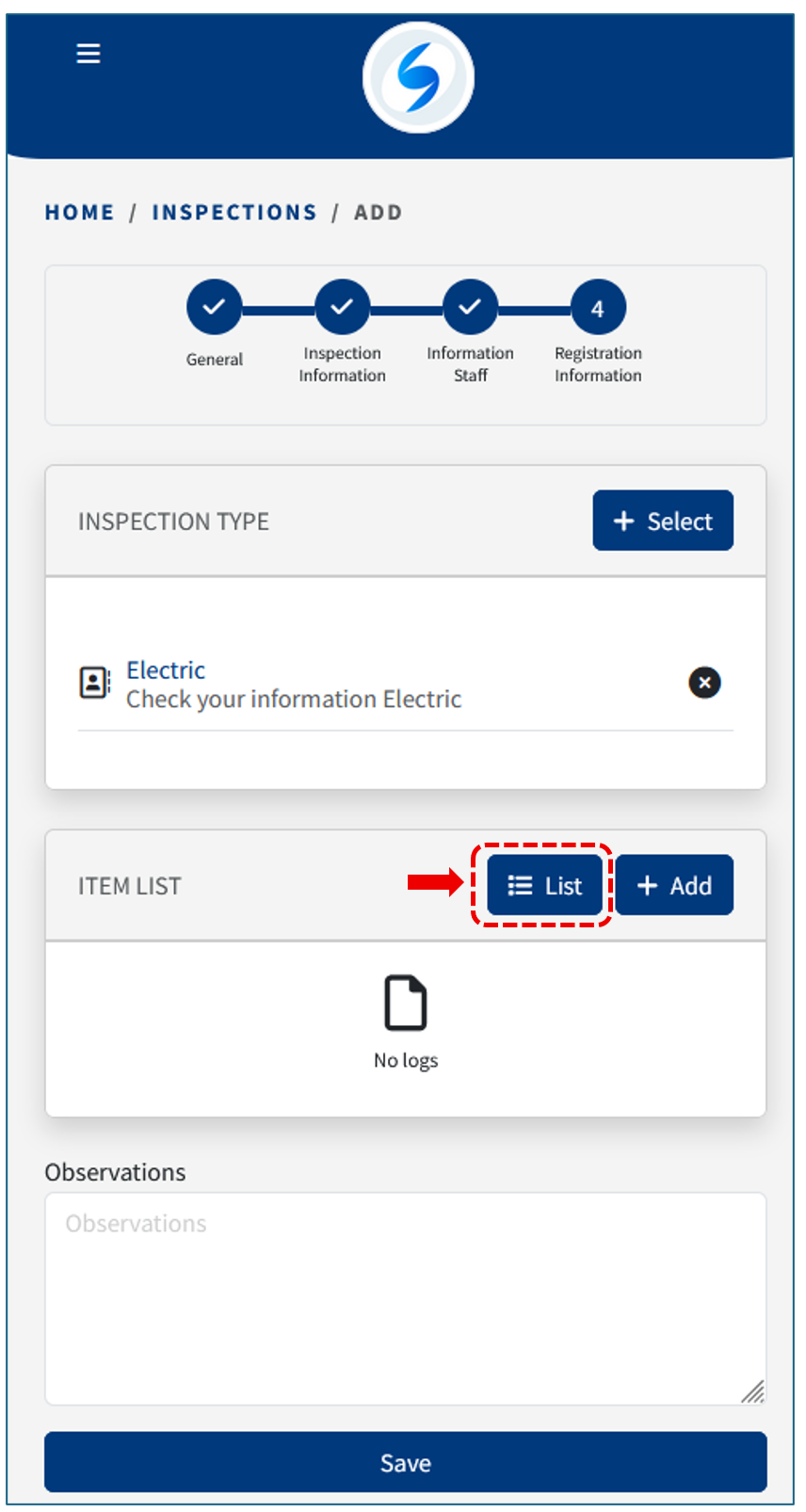Open the hamburger navigation menu
Viewport: 806px width, 1512px height.
pyautogui.click(x=89, y=54)
